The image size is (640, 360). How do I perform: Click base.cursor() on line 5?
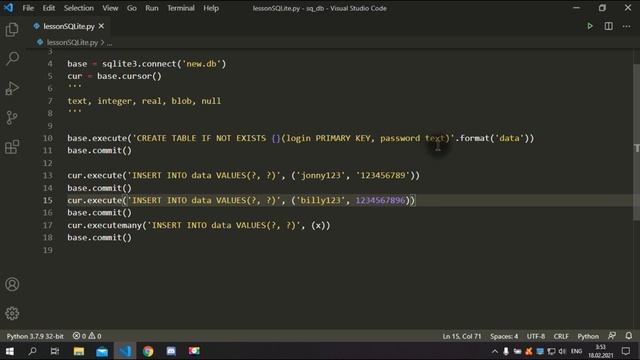pos(129,76)
